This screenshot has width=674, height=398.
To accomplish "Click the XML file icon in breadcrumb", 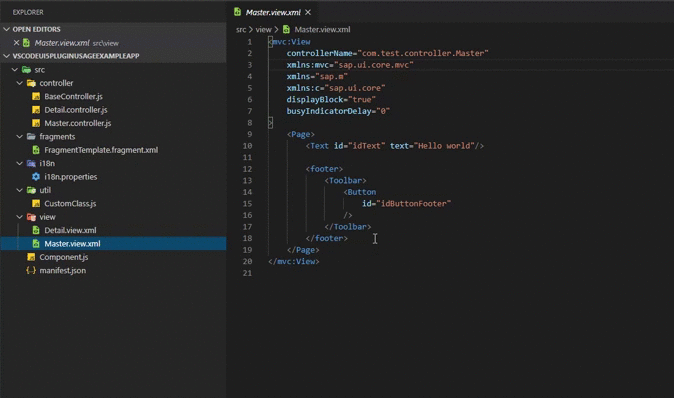I will [x=286, y=29].
